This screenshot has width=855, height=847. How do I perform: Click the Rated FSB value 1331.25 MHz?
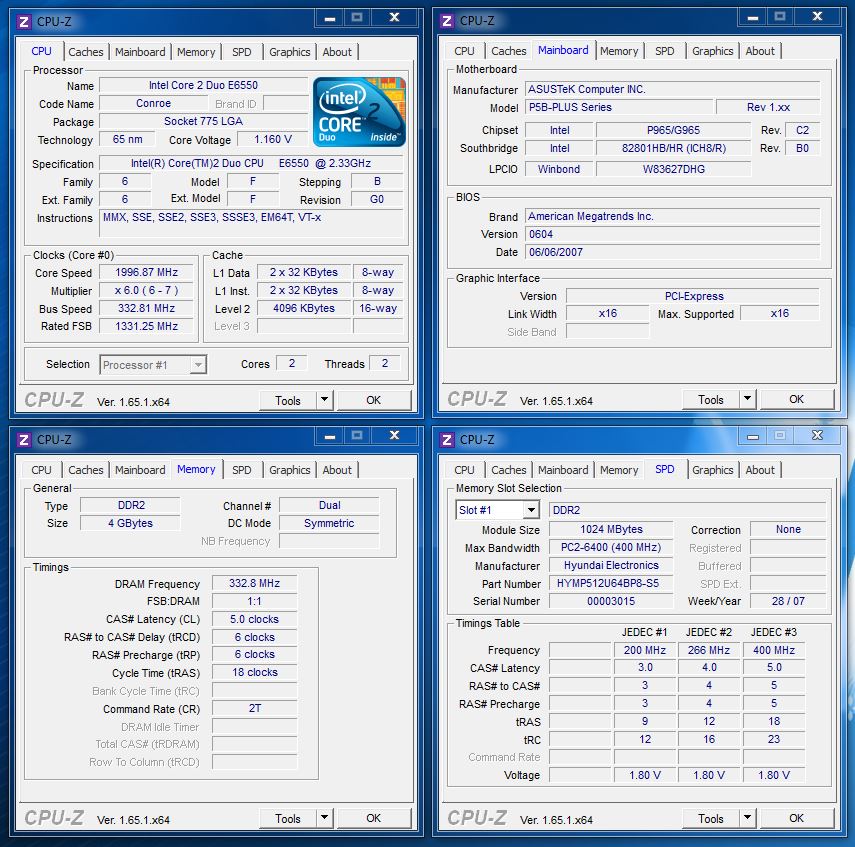[146, 326]
